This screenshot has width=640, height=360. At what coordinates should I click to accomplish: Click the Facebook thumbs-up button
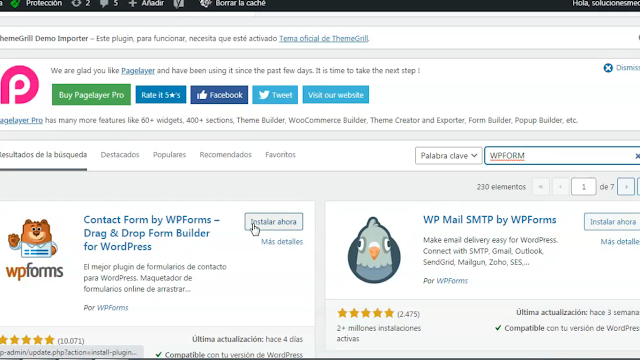pos(219,95)
